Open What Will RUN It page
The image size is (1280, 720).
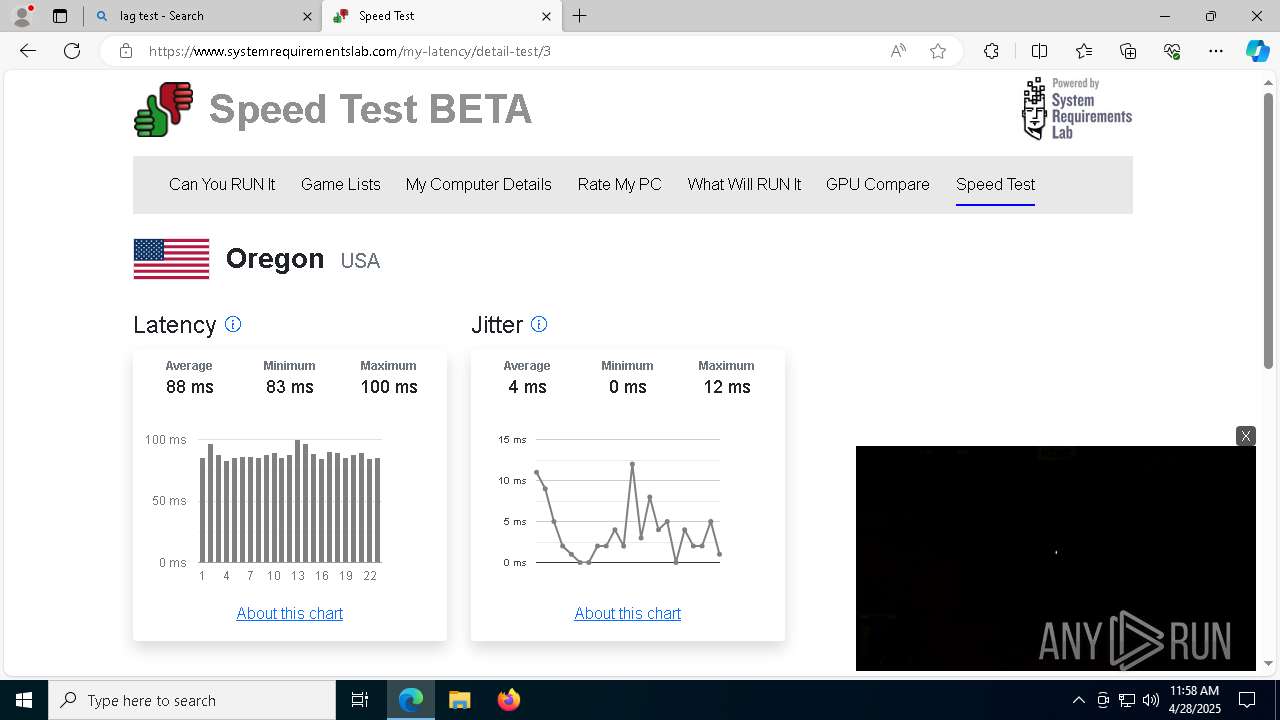[x=744, y=184]
